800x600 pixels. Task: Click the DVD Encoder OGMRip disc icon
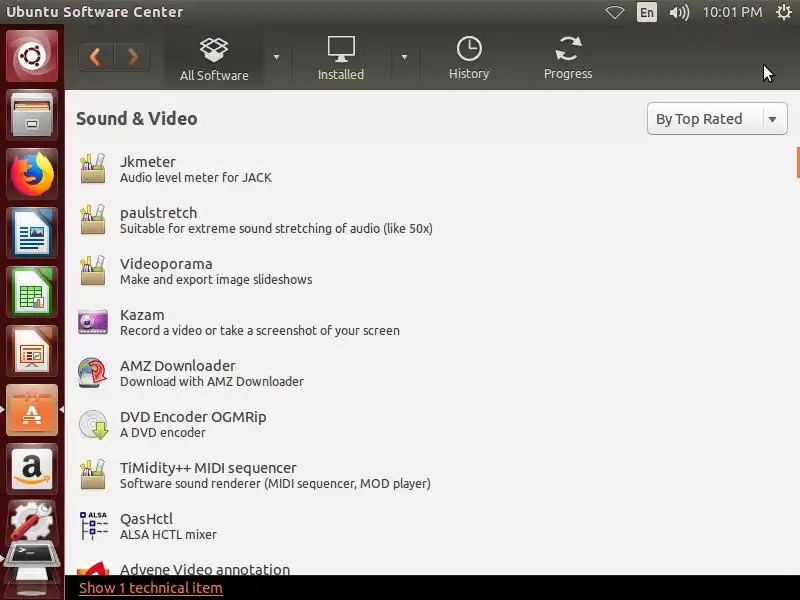tap(94, 424)
